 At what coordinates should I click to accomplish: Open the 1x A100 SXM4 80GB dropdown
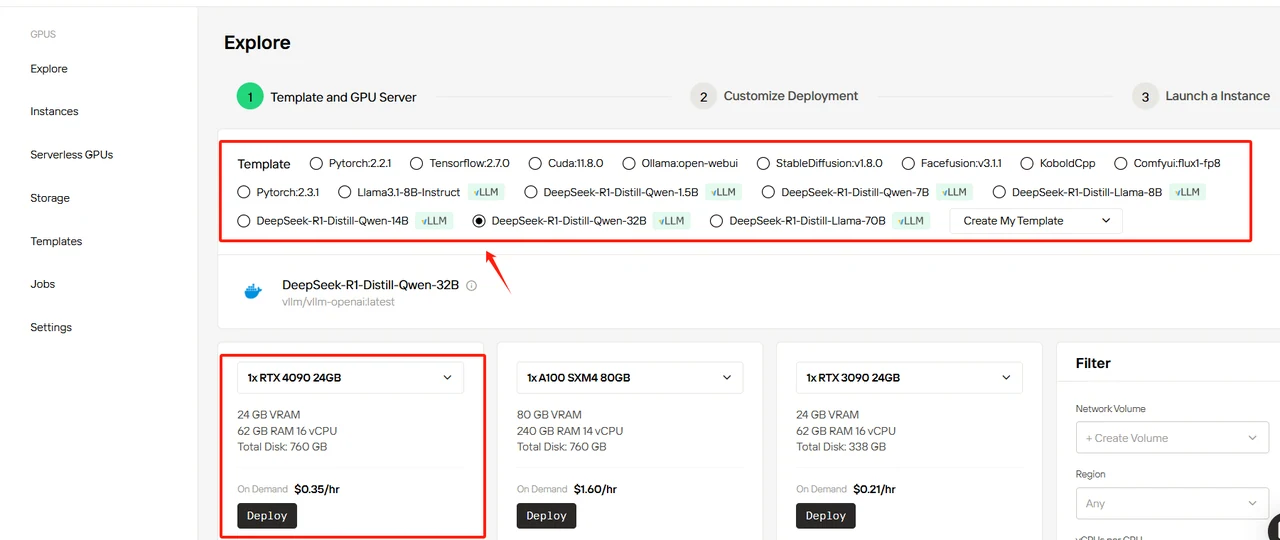click(x=630, y=378)
